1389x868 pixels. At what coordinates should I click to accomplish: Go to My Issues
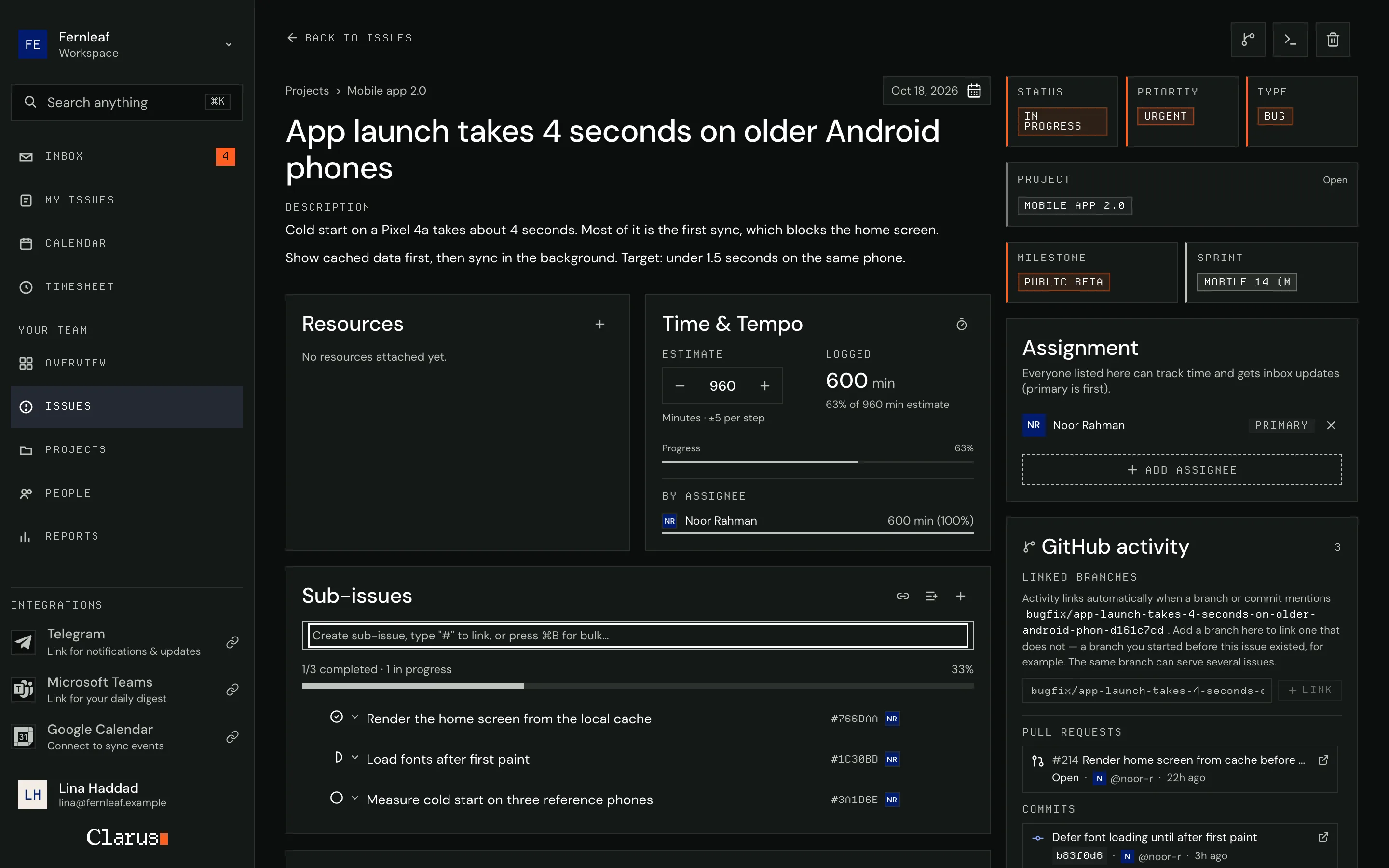tap(127, 200)
